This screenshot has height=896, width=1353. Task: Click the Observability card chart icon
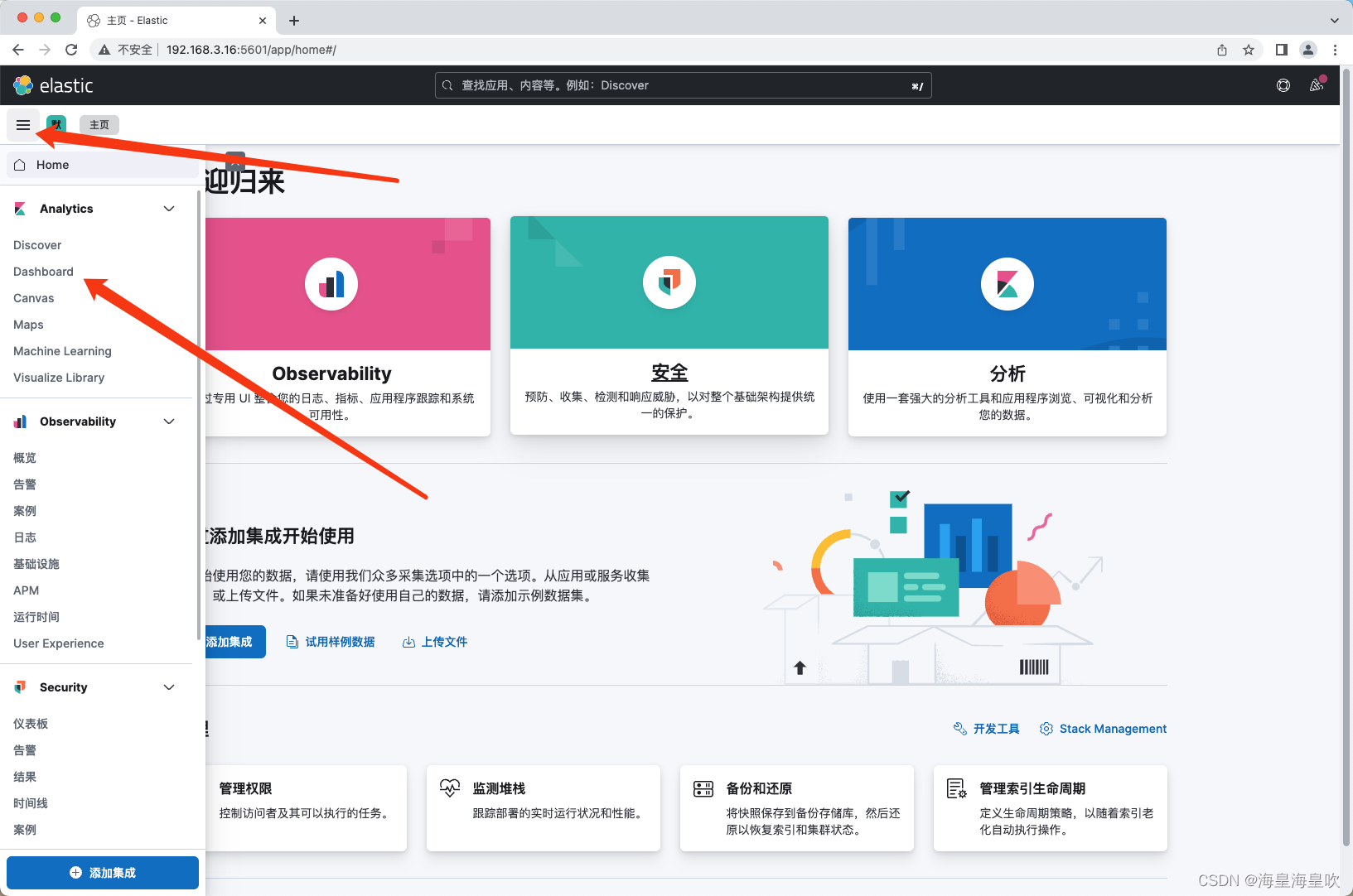point(331,284)
